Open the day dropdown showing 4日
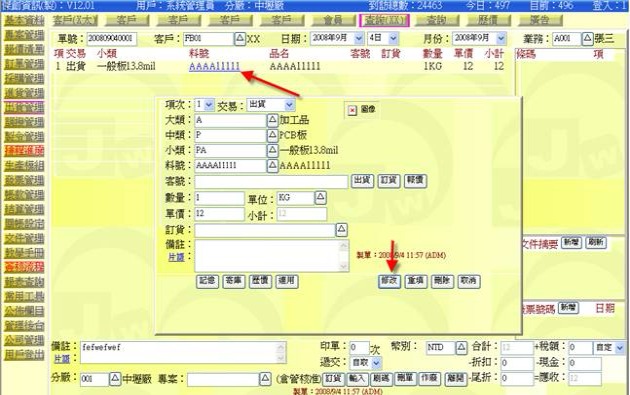The height and width of the screenshot is (395, 630). [x=393, y=39]
